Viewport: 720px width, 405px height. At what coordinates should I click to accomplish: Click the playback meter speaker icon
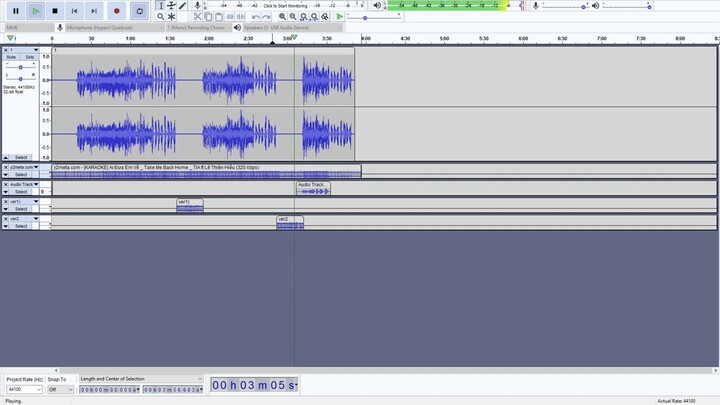pos(377,6)
